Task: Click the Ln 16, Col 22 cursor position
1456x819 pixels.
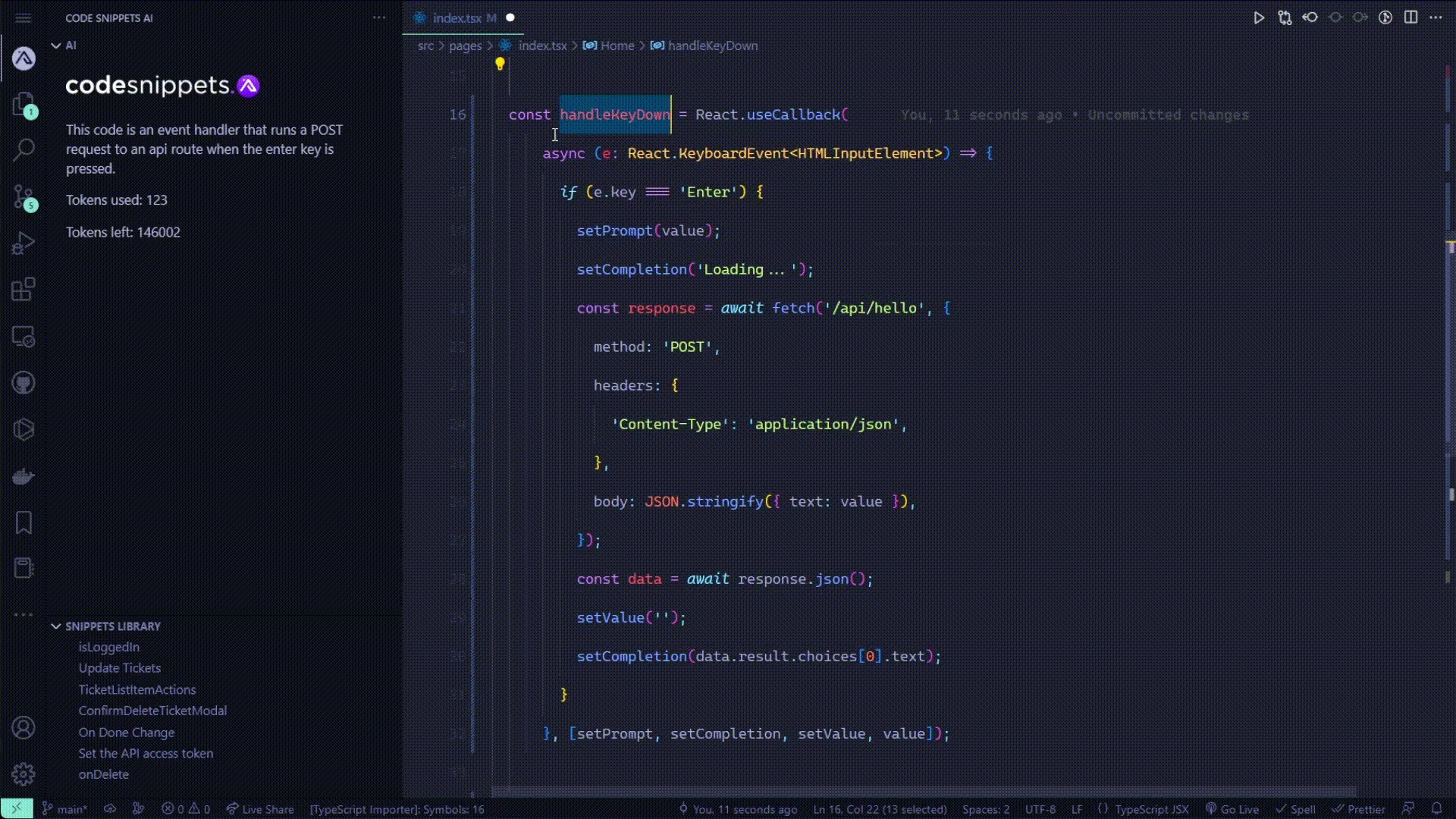Action: [880, 809]
